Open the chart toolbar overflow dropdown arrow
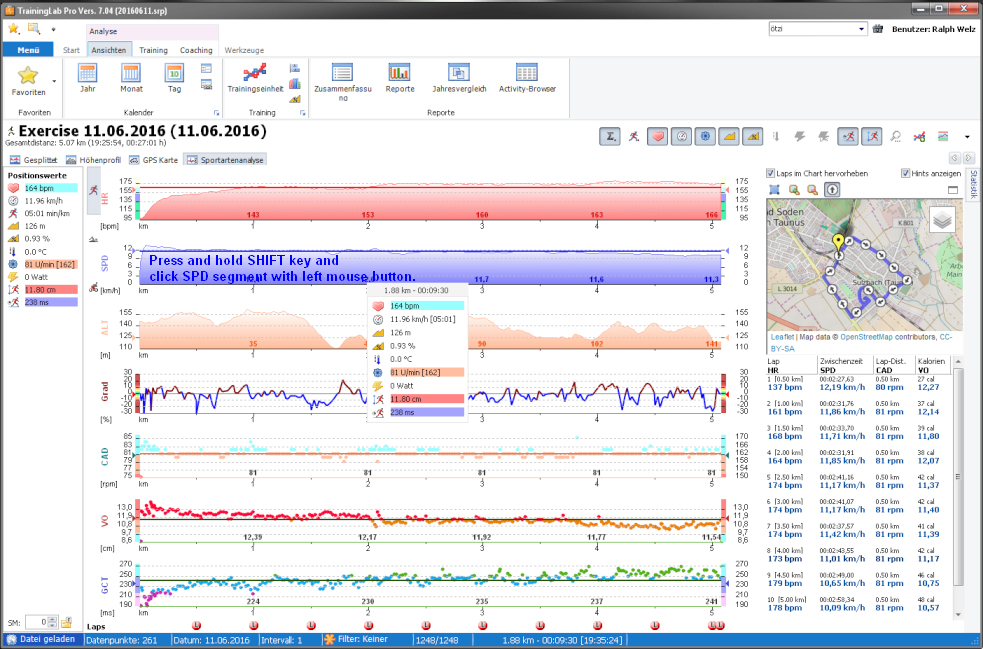Screen dimensions: 983x649 967,137
